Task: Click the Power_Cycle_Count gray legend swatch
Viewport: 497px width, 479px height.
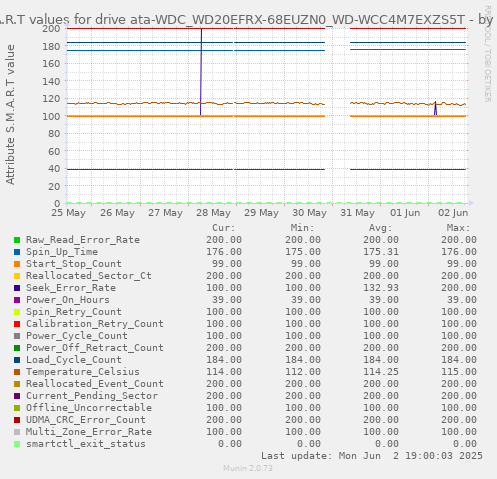Action: [x=17, y=336]
